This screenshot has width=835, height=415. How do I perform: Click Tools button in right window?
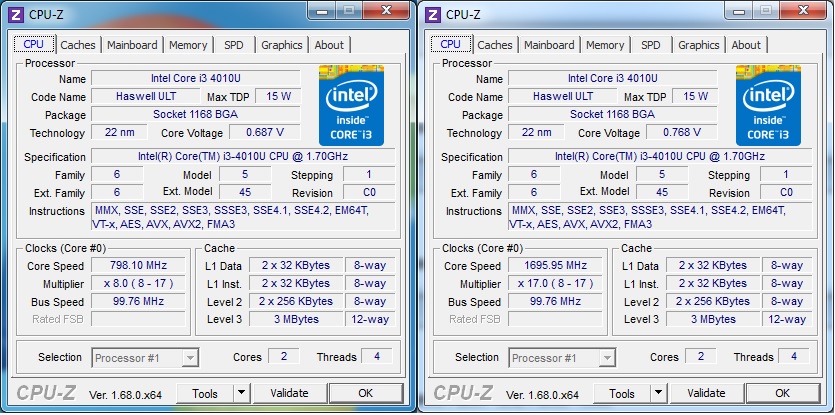tap(622, 394)
